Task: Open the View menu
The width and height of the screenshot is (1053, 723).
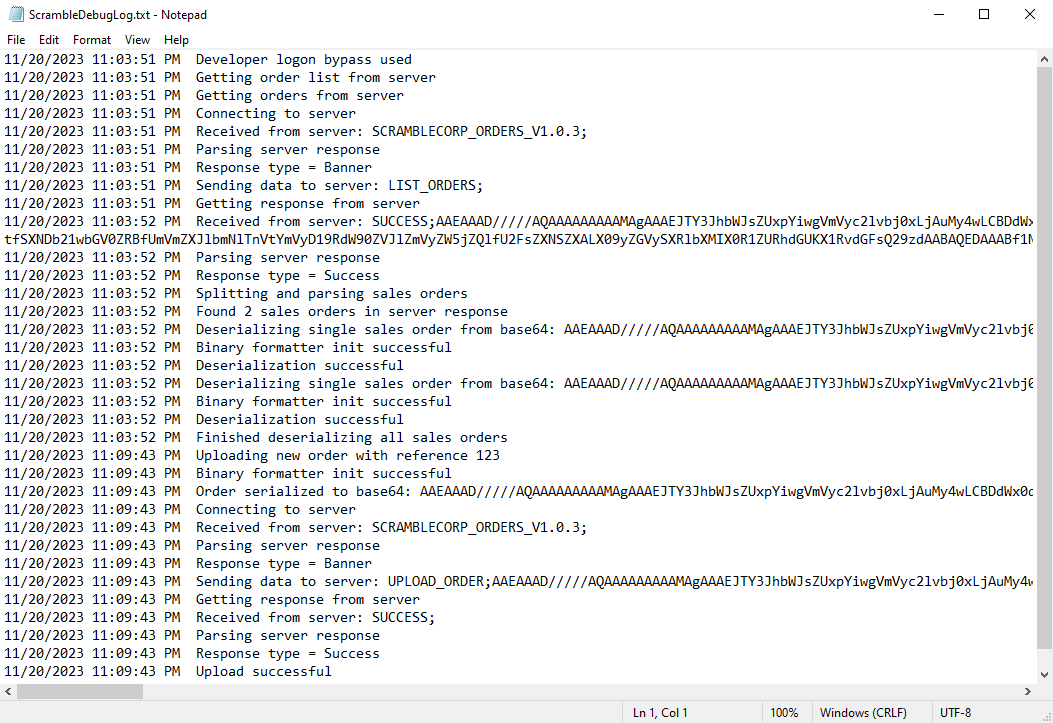Action: pyautogui.click(x=137, y=40)
